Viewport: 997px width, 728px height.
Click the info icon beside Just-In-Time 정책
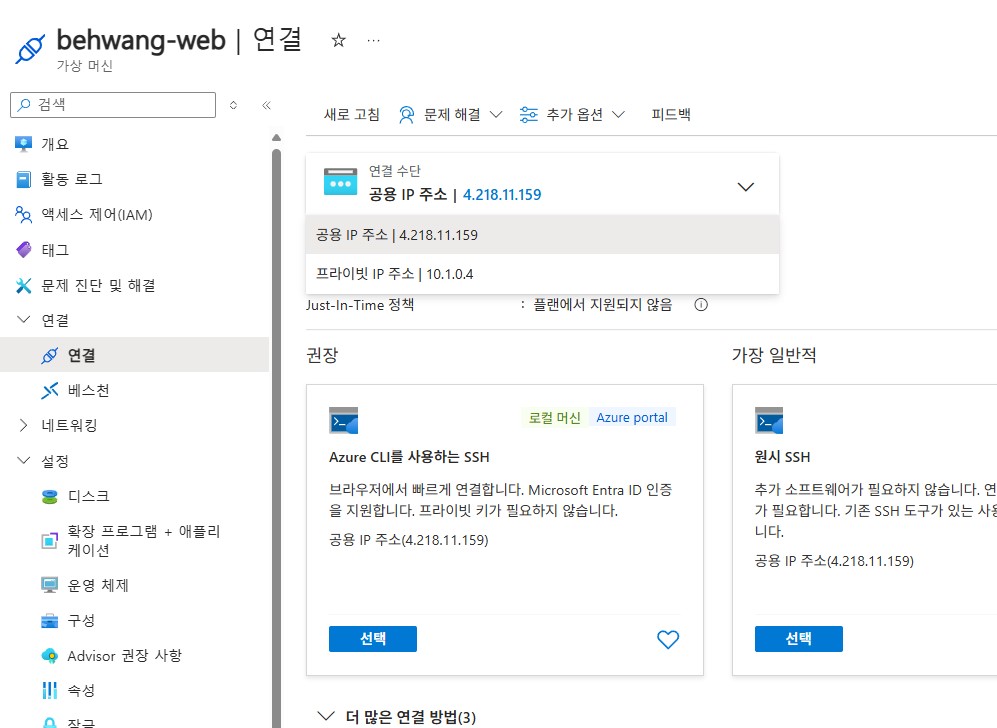click(701, 305)
